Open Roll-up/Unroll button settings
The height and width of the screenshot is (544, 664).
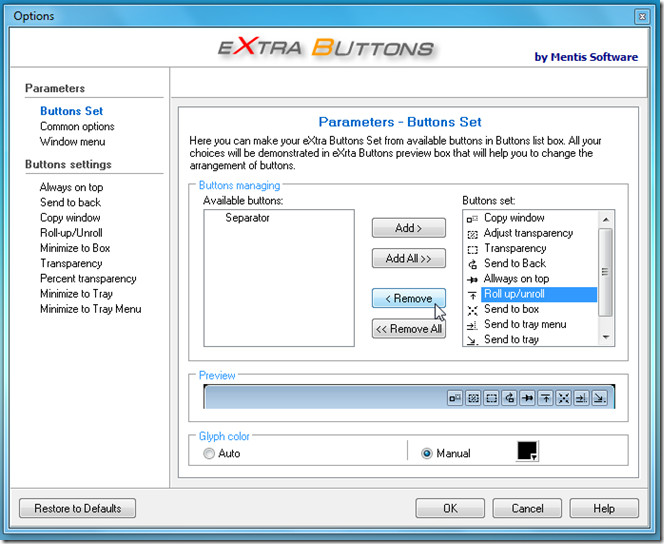(71, 233)
